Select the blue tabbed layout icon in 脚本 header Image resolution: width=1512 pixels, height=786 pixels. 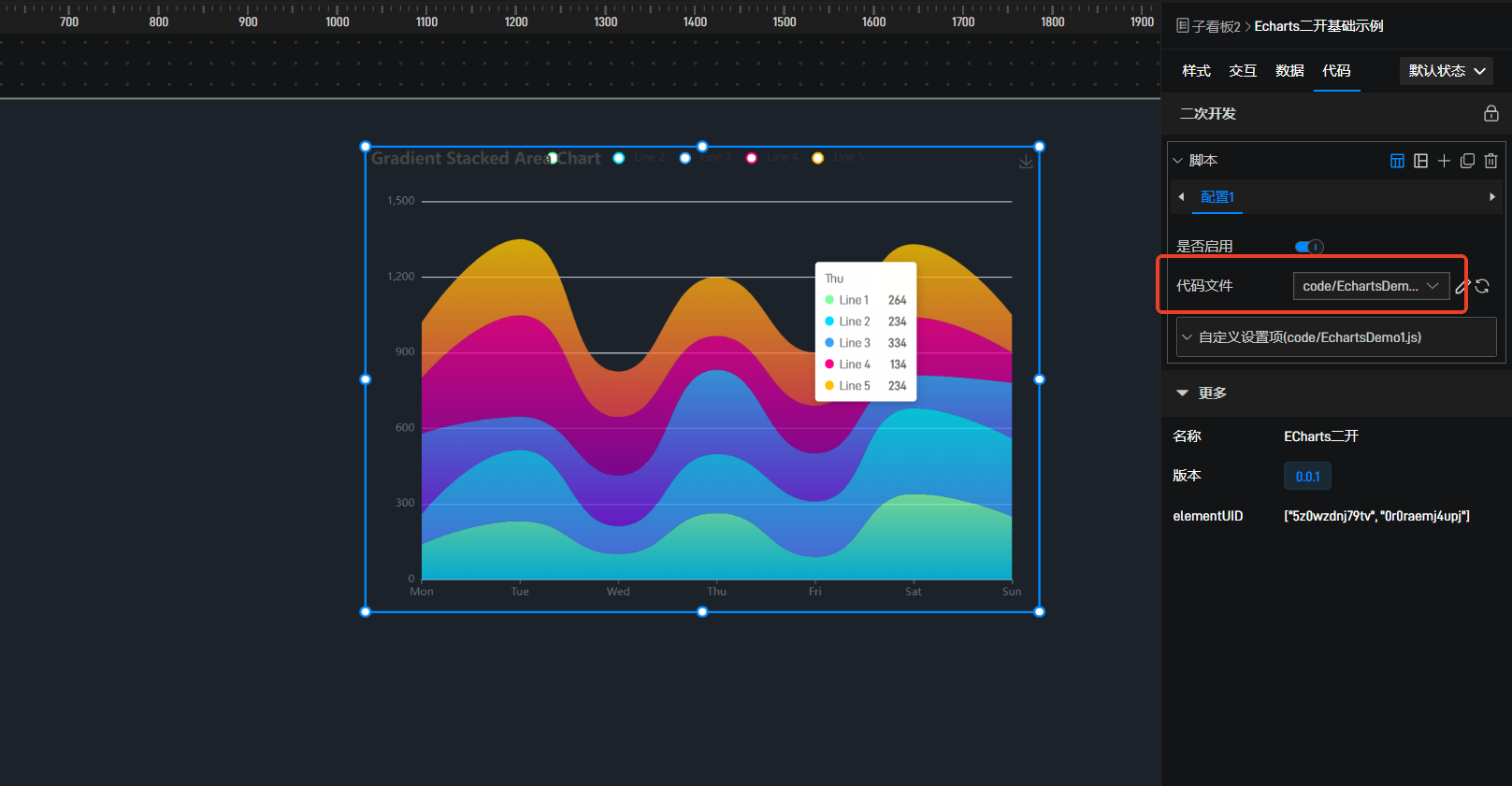tap(1397, 161)
